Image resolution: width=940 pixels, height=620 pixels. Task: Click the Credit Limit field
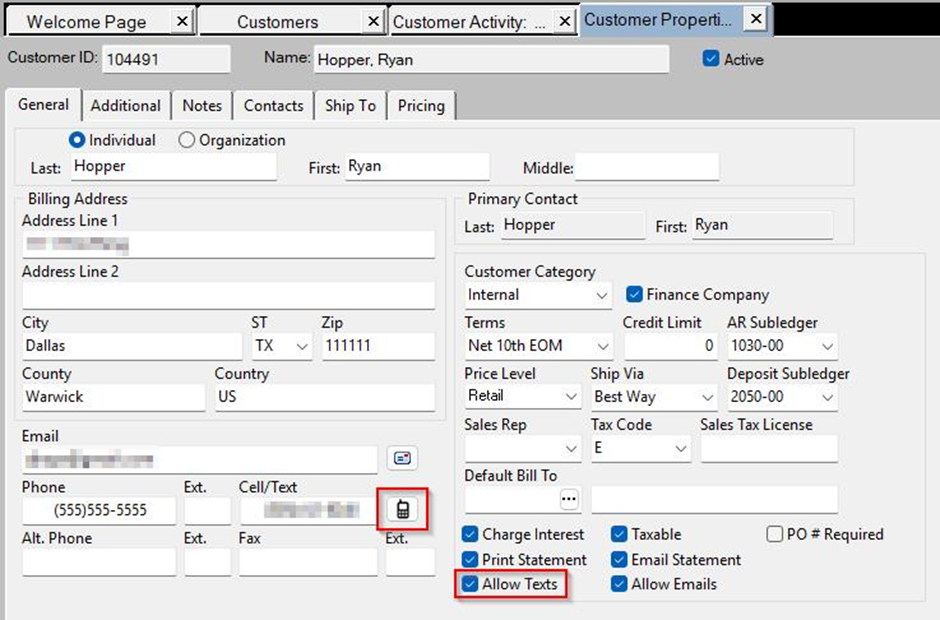point(670,346)
